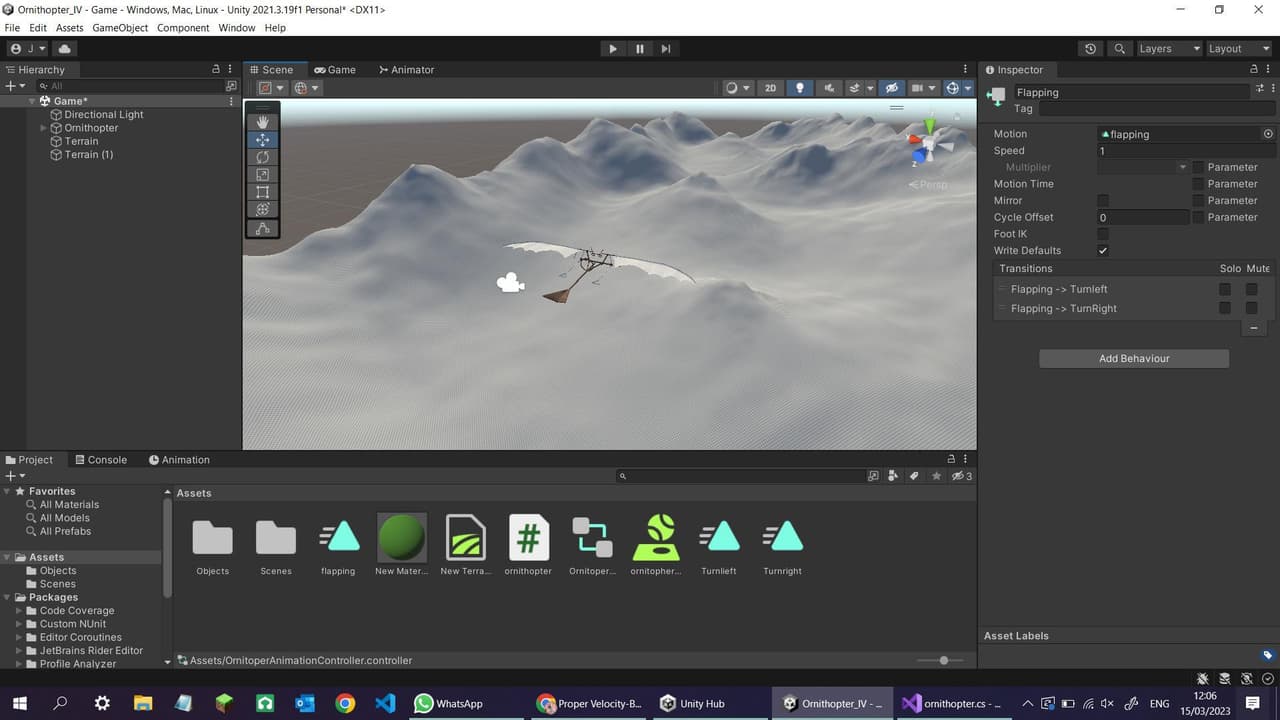Image resolution: width=1280 pixels, height=720 pixels.
Task: Select the Hand view tool
Action: (262, 122)
